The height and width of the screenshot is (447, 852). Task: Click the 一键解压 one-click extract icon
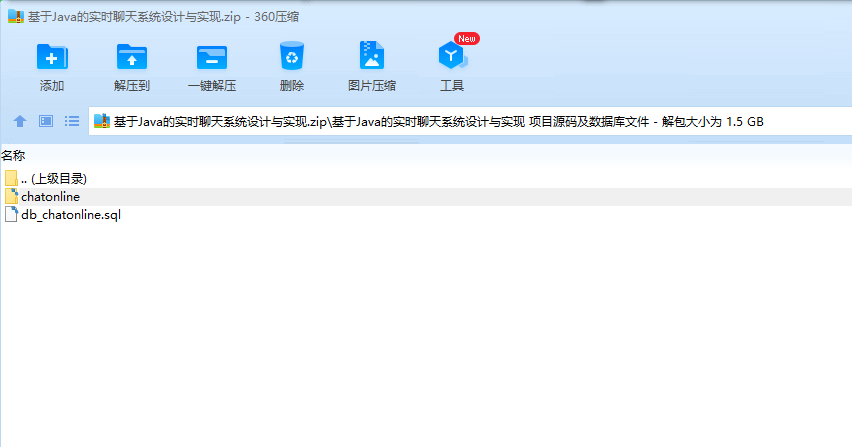(x=211, y=57)
